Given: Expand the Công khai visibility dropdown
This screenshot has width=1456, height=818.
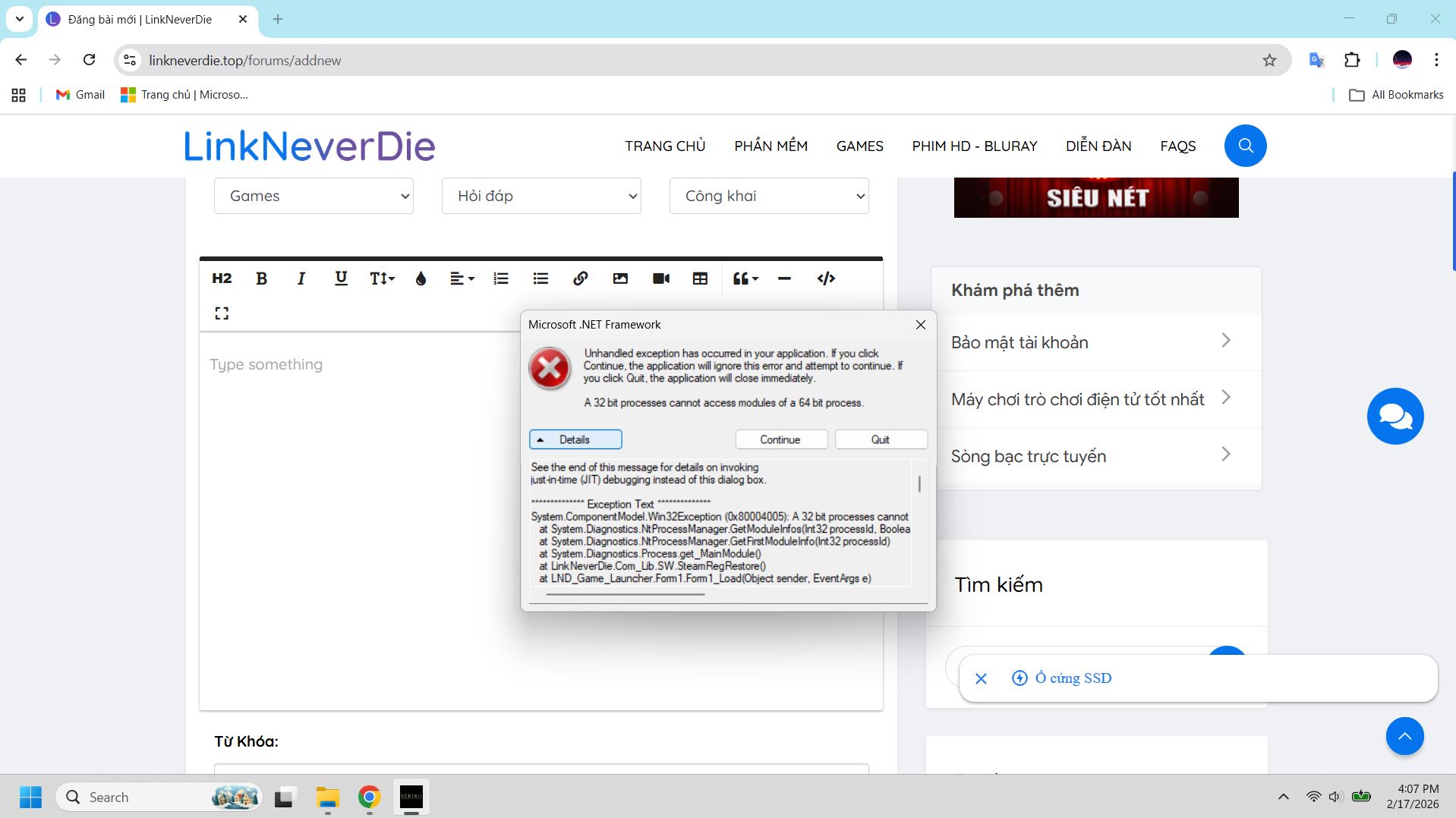Looking at the screenshot, I should click(769, 196).
